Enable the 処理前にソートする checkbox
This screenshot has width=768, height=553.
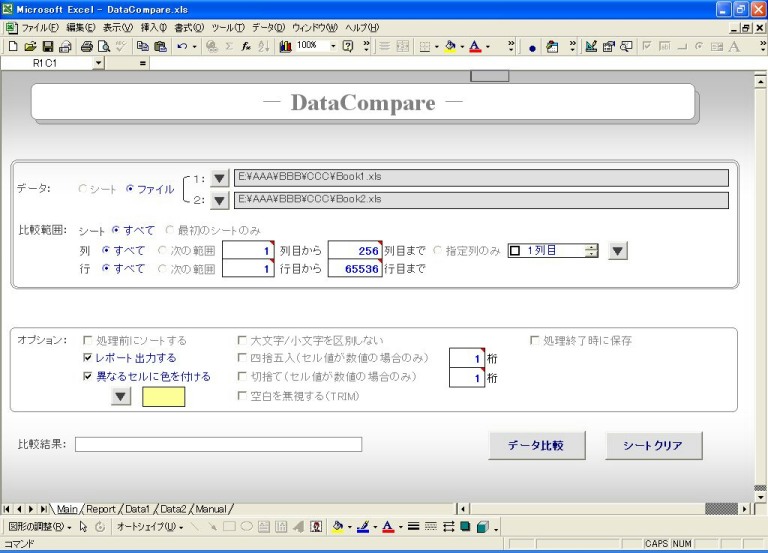point(88,341)
